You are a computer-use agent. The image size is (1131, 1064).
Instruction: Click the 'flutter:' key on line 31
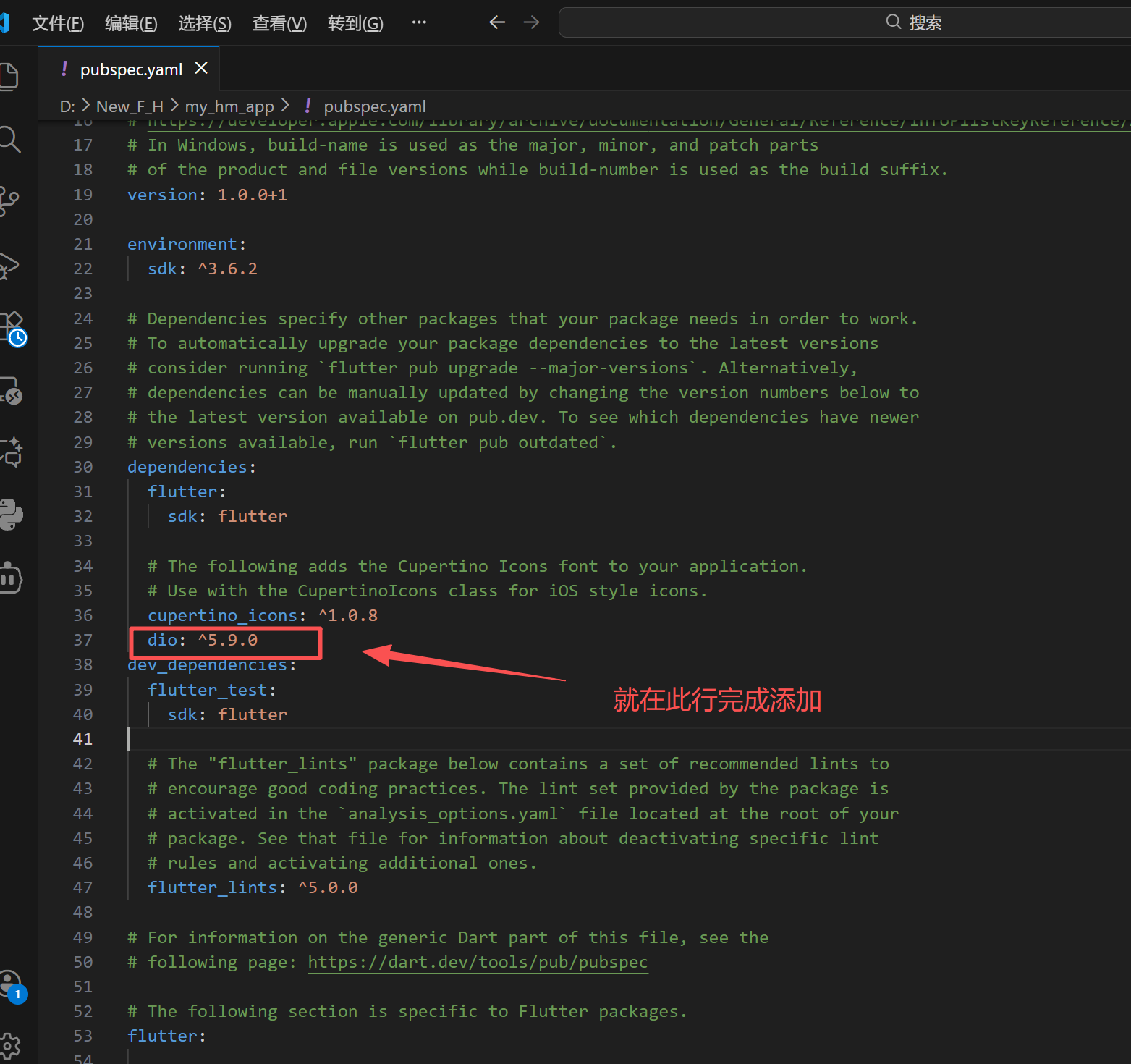187,491
